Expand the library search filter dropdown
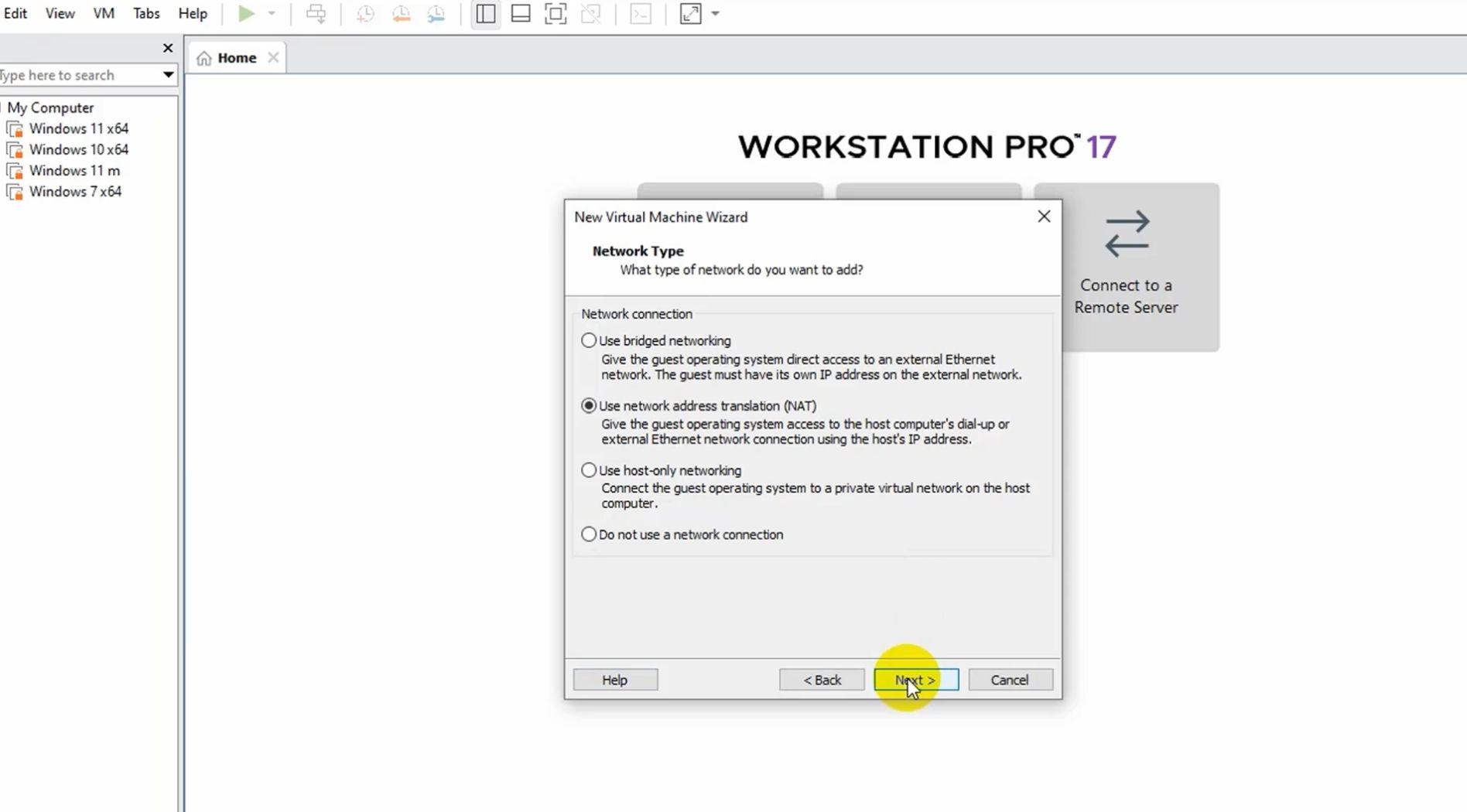 tap(168, 75)
